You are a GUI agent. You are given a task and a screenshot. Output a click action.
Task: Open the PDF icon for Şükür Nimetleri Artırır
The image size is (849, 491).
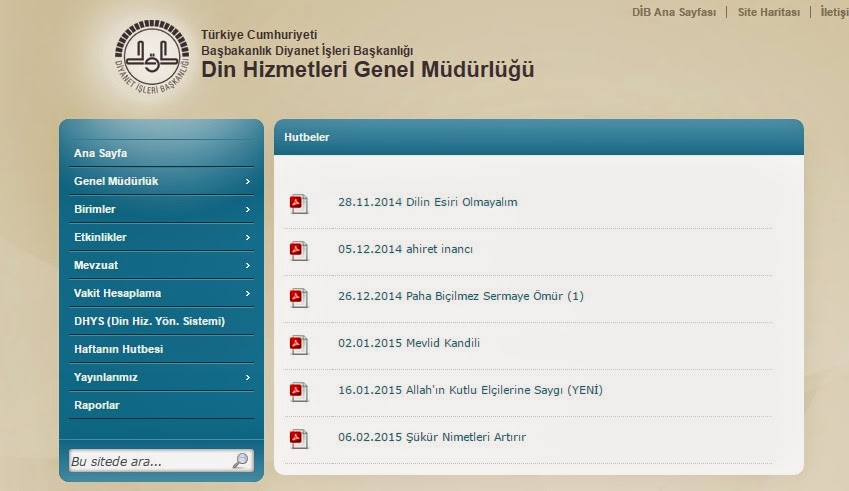point(298,438)
